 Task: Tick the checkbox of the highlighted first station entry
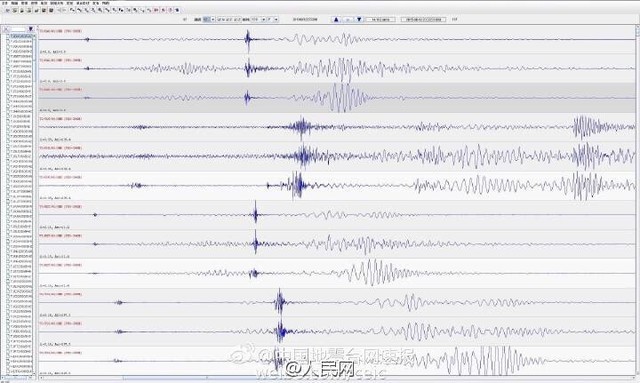8,37
